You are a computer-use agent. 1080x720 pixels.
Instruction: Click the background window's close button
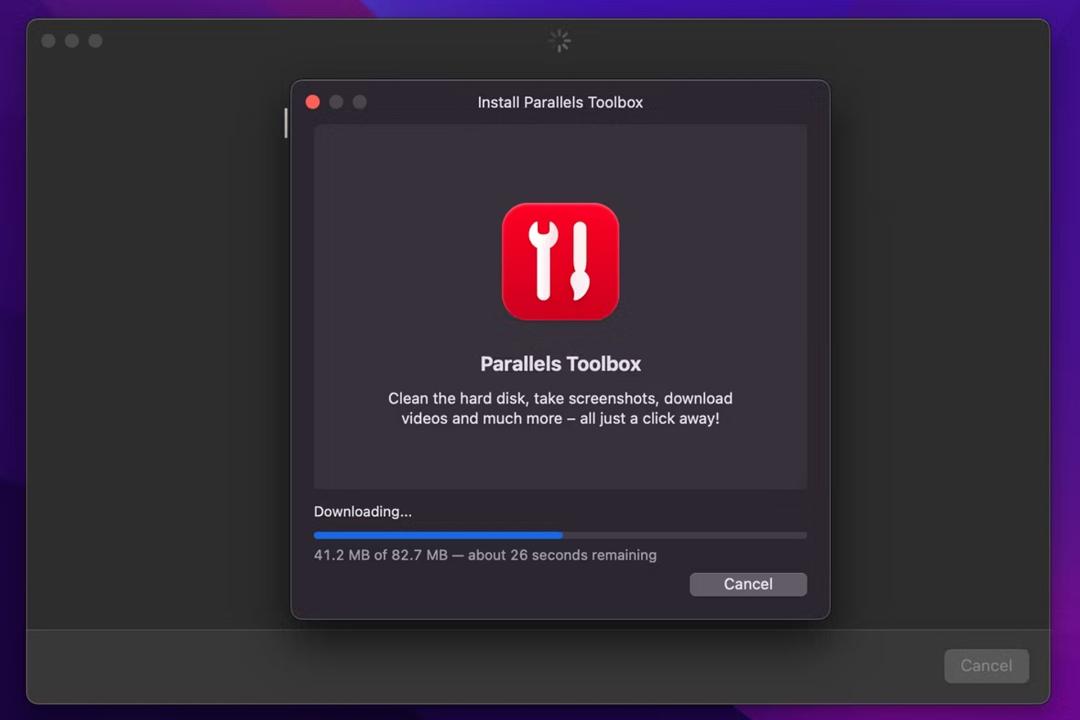coord(48,41)
